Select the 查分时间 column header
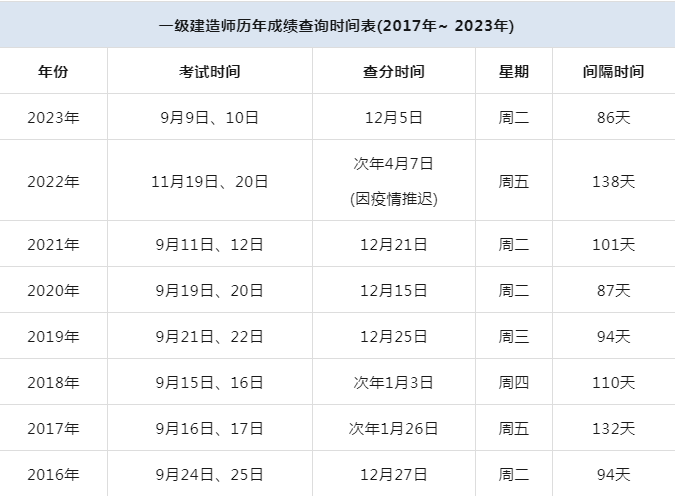The width and height of the screenshot is (675, 496). (x=393, y=72)
